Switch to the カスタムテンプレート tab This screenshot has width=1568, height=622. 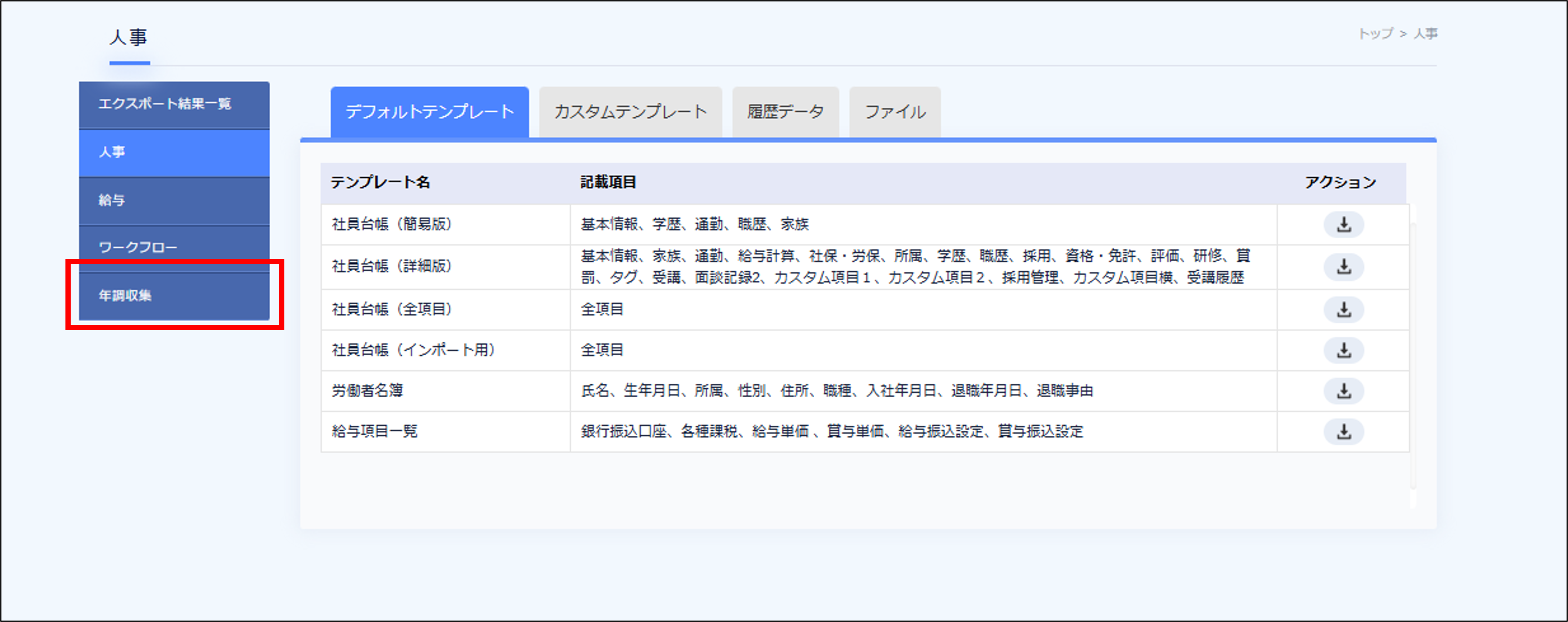click(630, 111)
